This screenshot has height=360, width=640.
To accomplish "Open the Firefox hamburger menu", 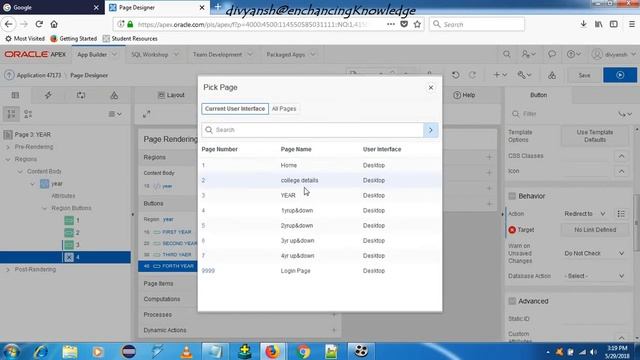I will tap(631, 24).
